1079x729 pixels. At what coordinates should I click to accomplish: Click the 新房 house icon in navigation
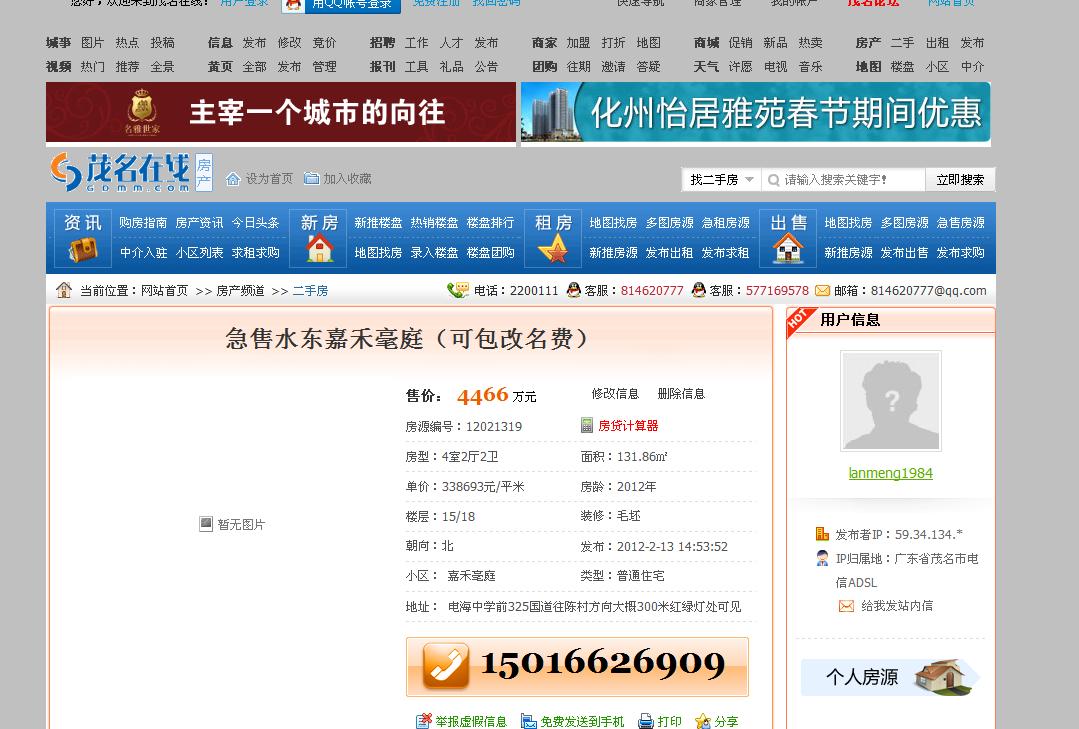[x=319, y=248]
